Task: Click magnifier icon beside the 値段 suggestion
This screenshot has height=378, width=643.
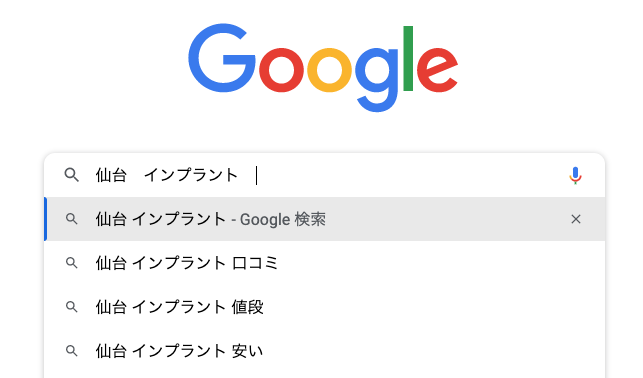Action: (x=72, y=307)
